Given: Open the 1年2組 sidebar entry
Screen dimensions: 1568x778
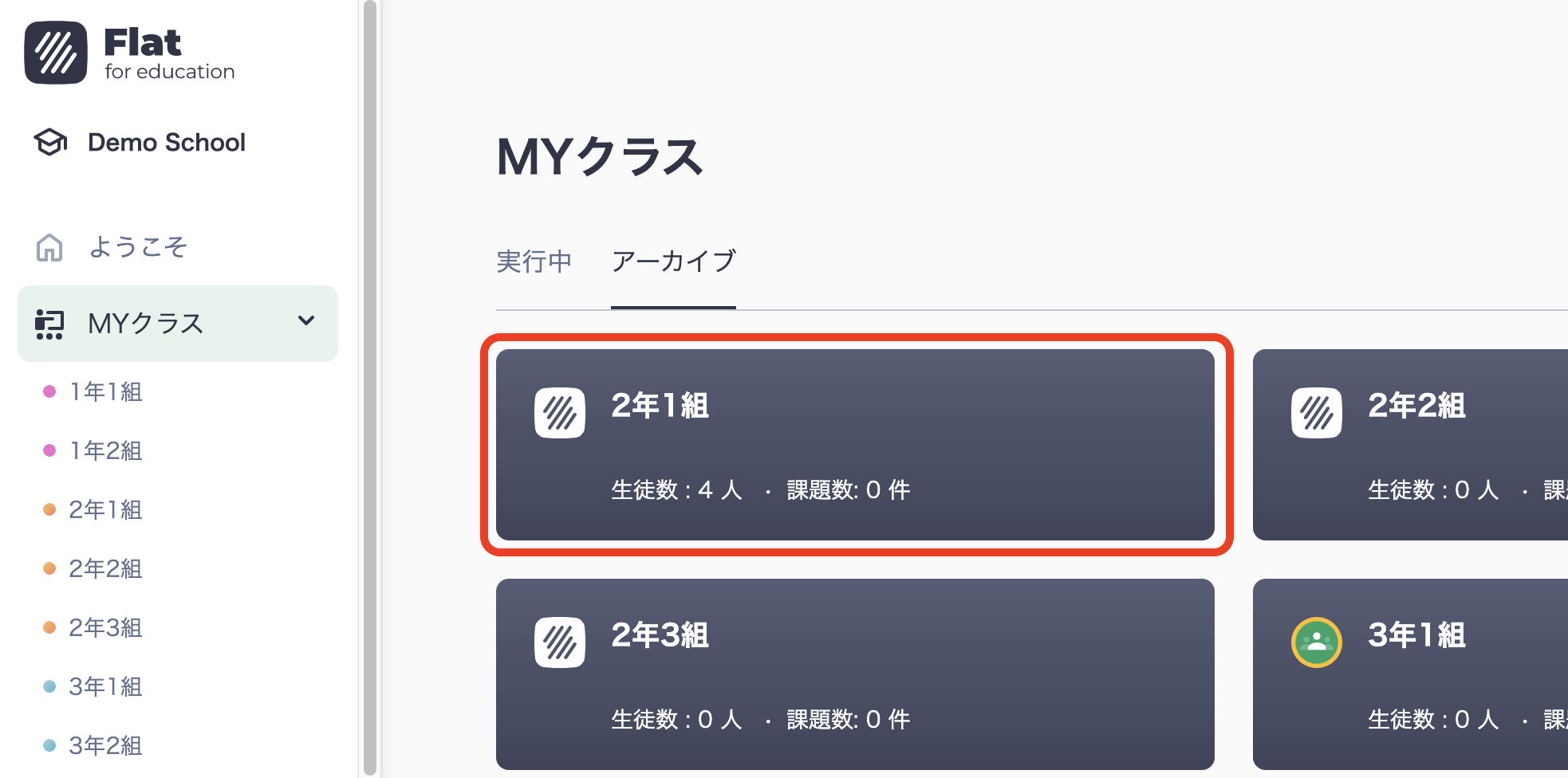Looking at the screenshot, I should 105,450.
